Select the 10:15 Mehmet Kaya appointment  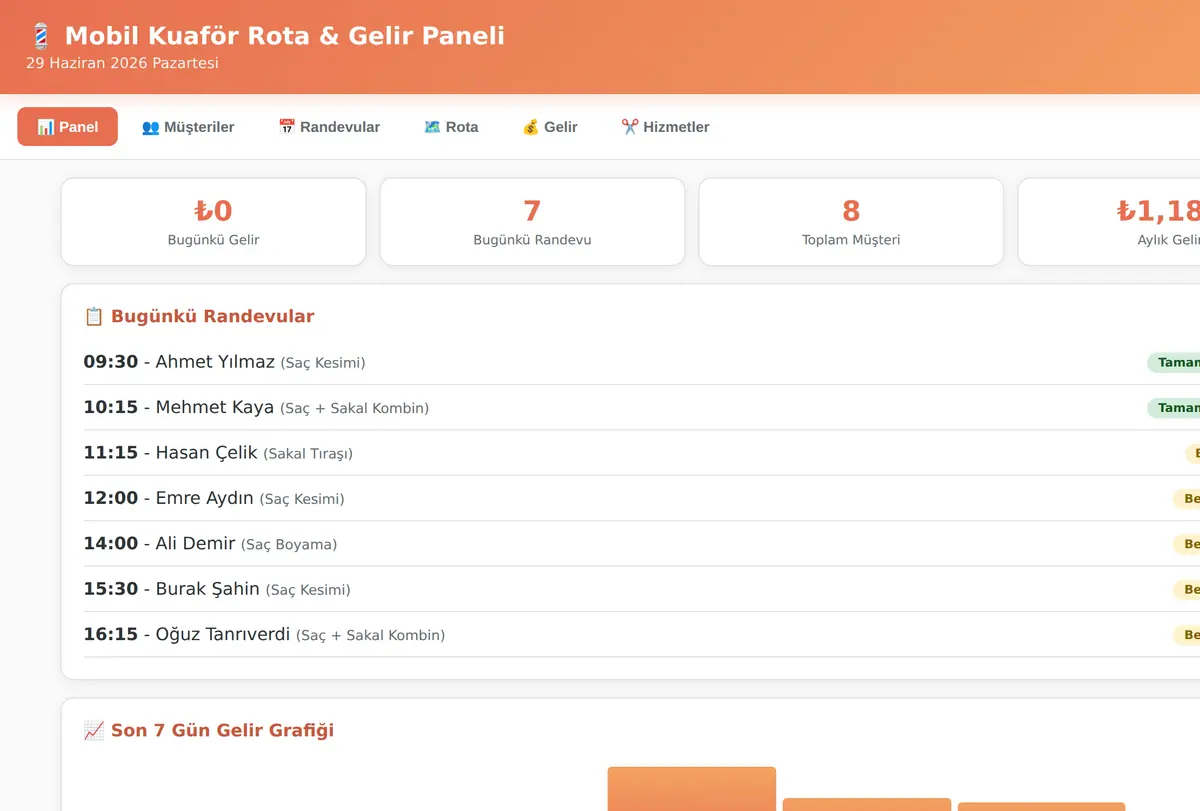point(642,408)
